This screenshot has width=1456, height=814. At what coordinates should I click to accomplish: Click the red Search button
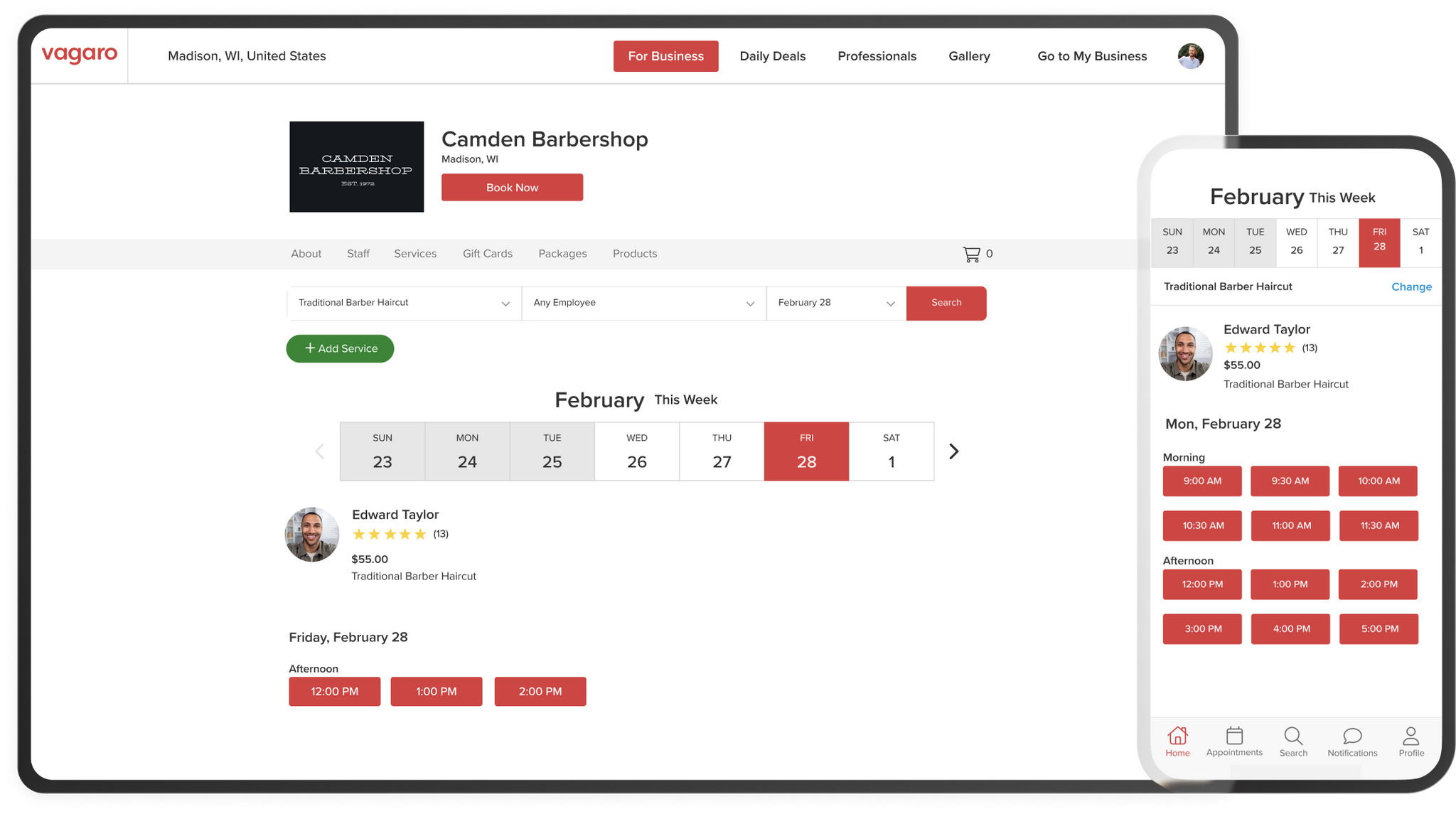[946, 304]
